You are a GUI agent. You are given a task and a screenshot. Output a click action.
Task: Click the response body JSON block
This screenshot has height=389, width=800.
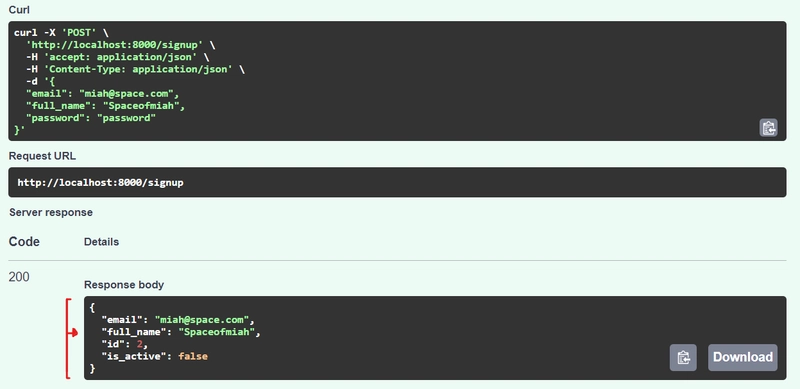tap(435, 338)
